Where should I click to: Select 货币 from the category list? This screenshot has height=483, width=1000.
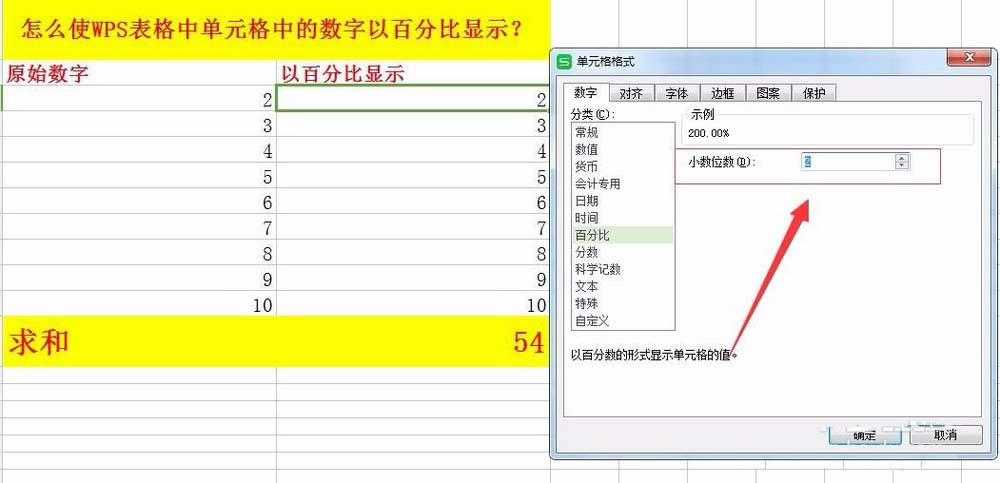(x=587, y=166)
